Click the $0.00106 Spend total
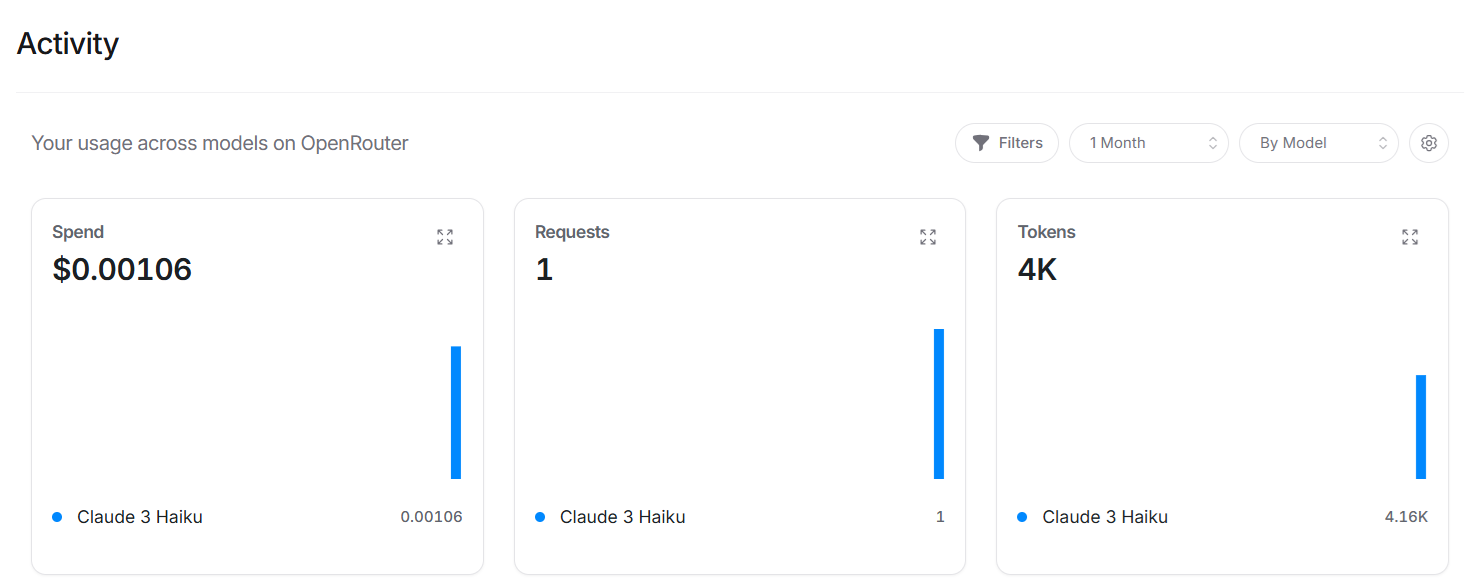Image resolution: width=1467 pixels, height=585 pixels. tap(122, 269)
